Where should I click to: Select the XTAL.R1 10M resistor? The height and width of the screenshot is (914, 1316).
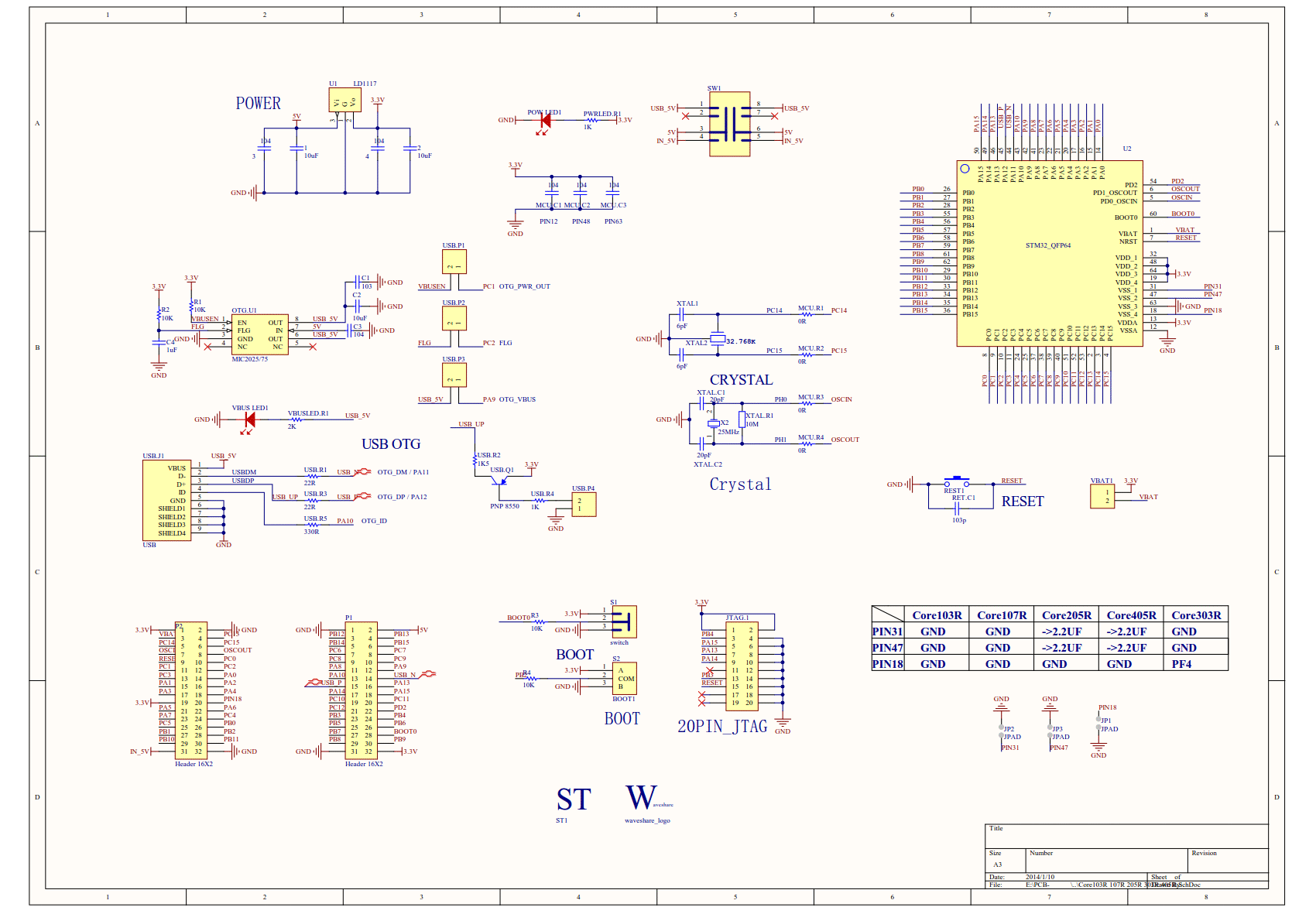click(742, 420)
